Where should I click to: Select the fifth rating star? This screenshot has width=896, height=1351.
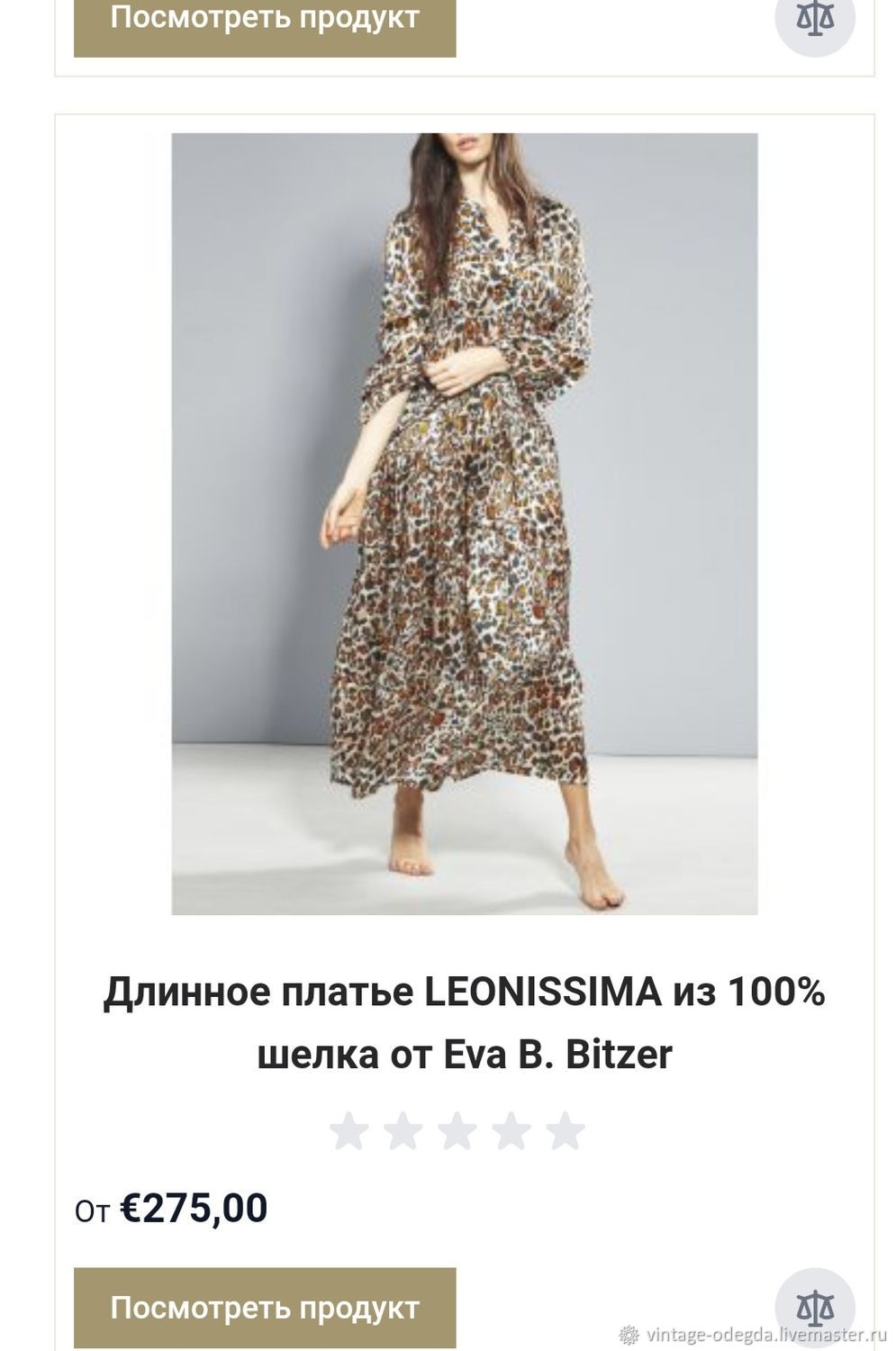(x=565, y=1131)
